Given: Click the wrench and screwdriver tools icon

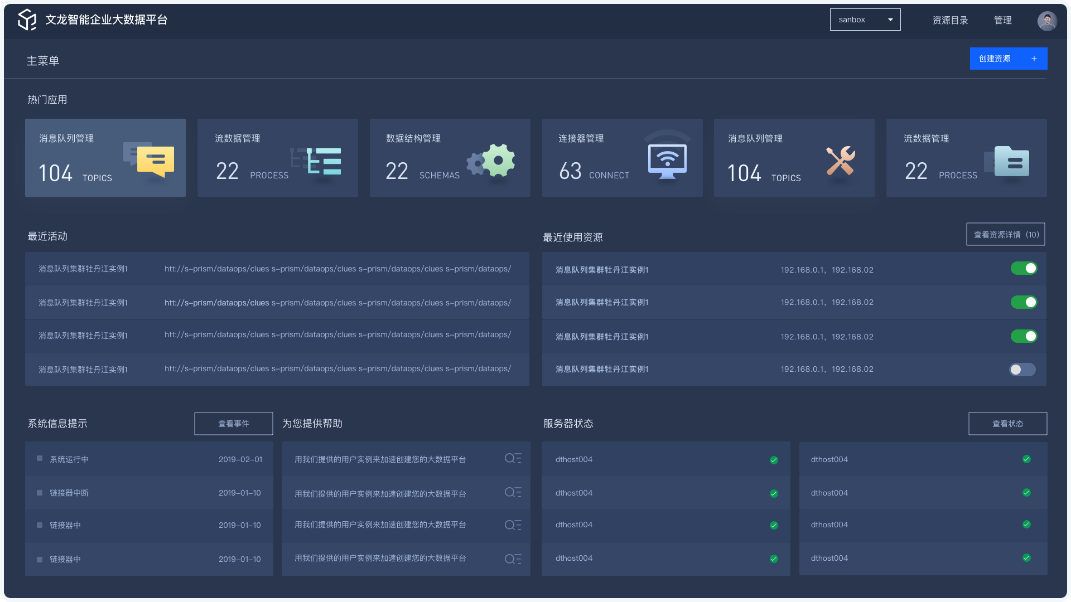Looking at the screenshot, I should click(x=841, y=161).
